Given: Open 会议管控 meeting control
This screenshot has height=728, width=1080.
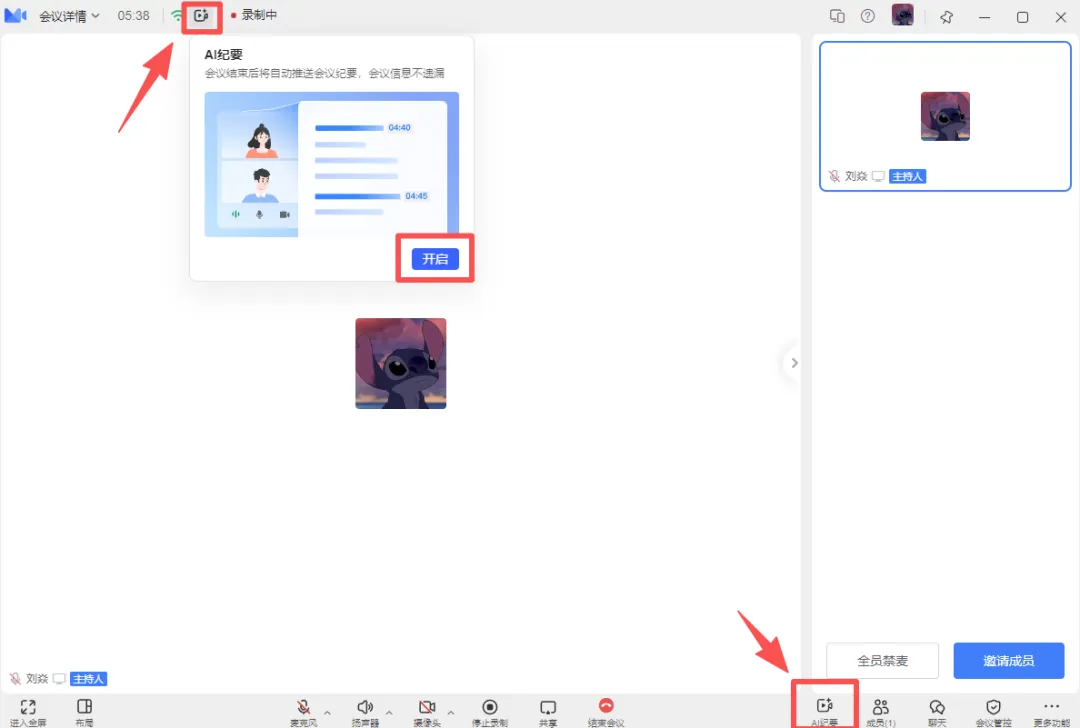Looking at the screenshot, I should [993, 712].
